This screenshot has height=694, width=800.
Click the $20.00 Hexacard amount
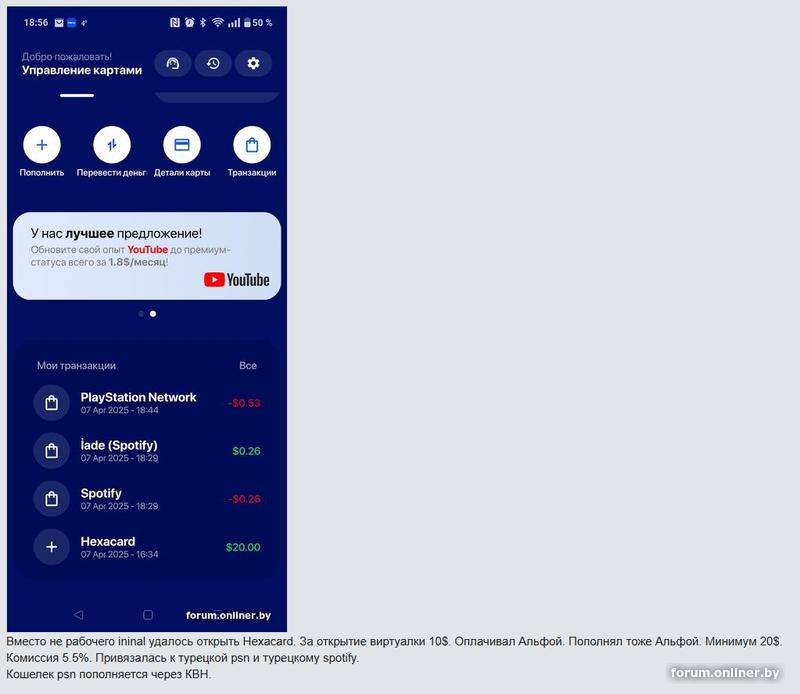(243, 547)
